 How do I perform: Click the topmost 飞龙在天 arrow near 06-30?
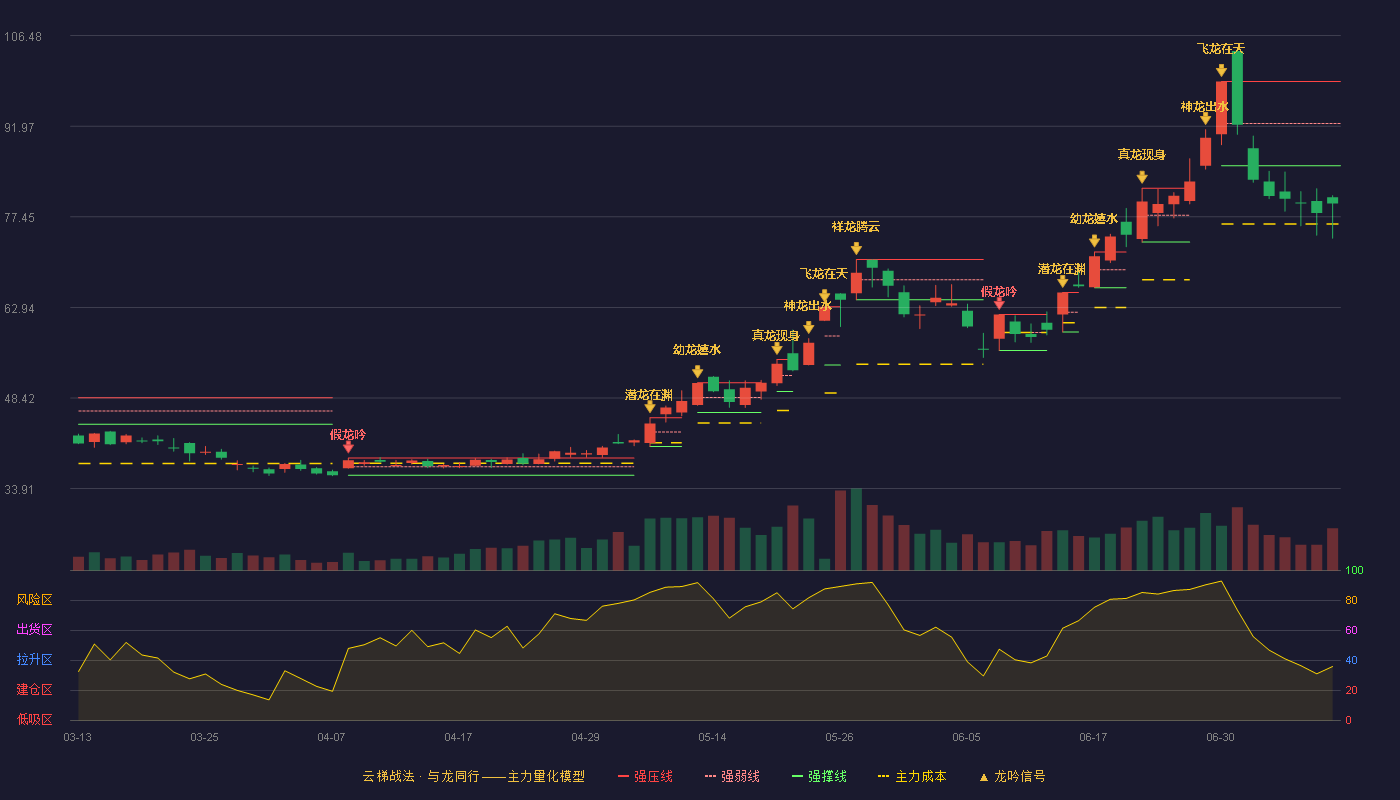point(1221,70)
